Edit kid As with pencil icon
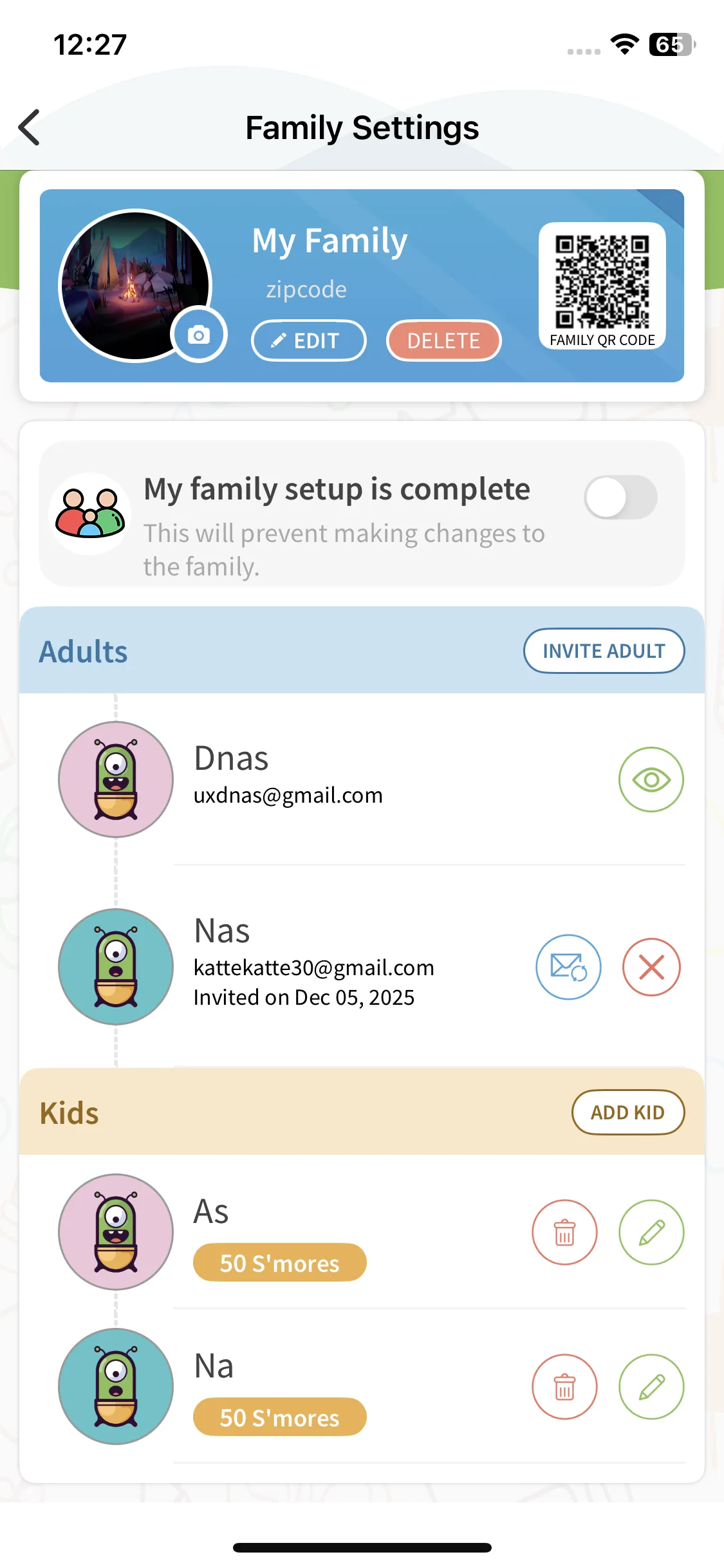This screenshot has width=724, height=1568. [651, 1233]
